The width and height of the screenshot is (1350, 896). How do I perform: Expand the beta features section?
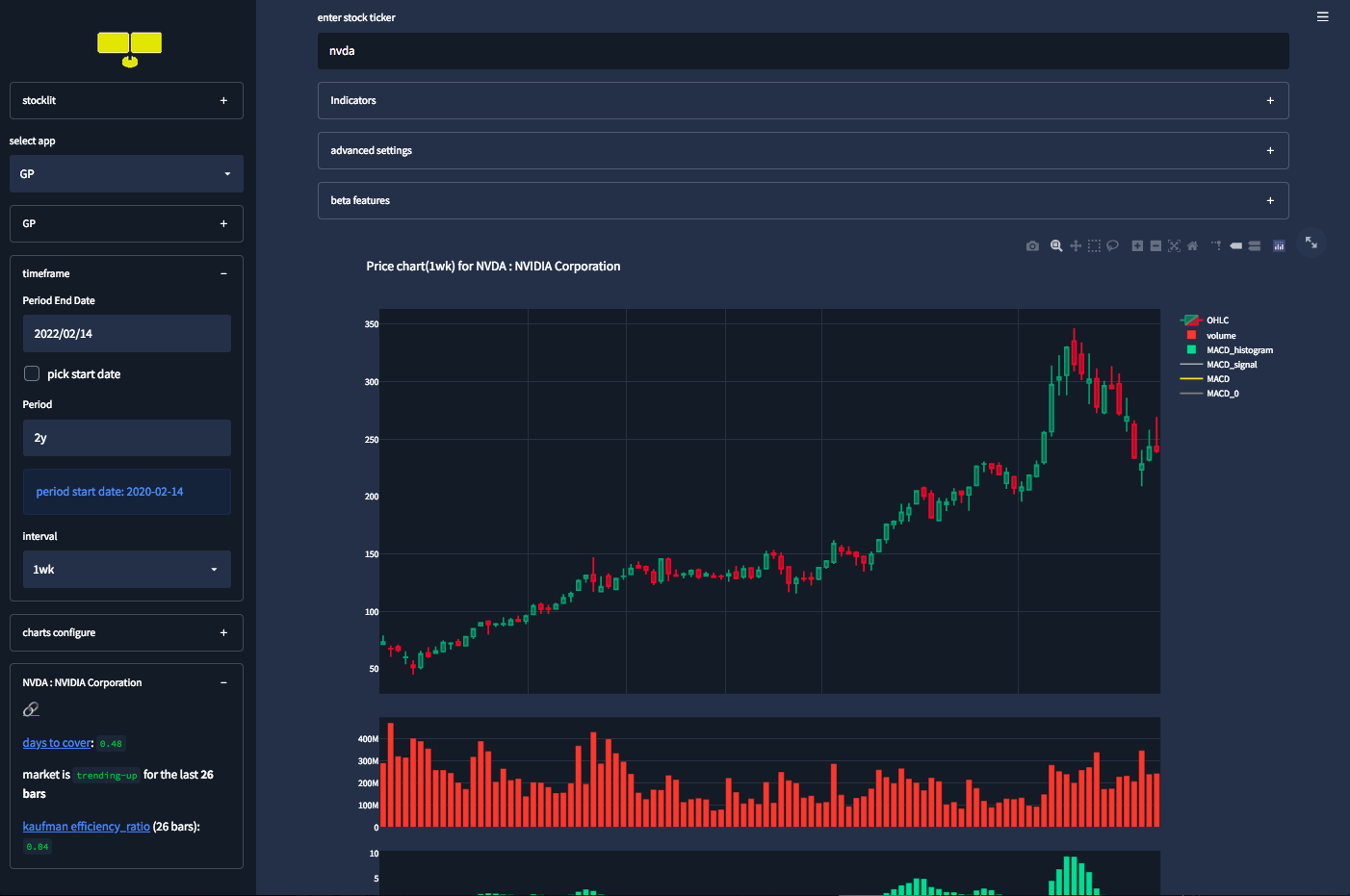[803, 200]
